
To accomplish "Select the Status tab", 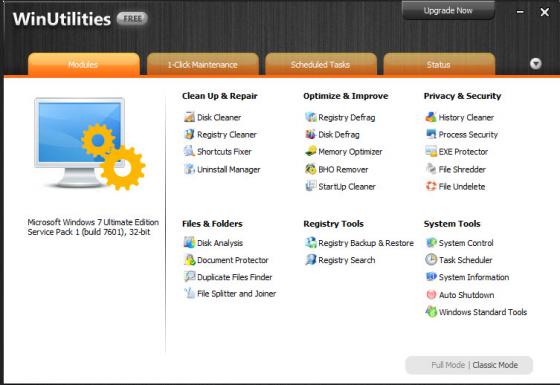I will click(x=439, y=64).
